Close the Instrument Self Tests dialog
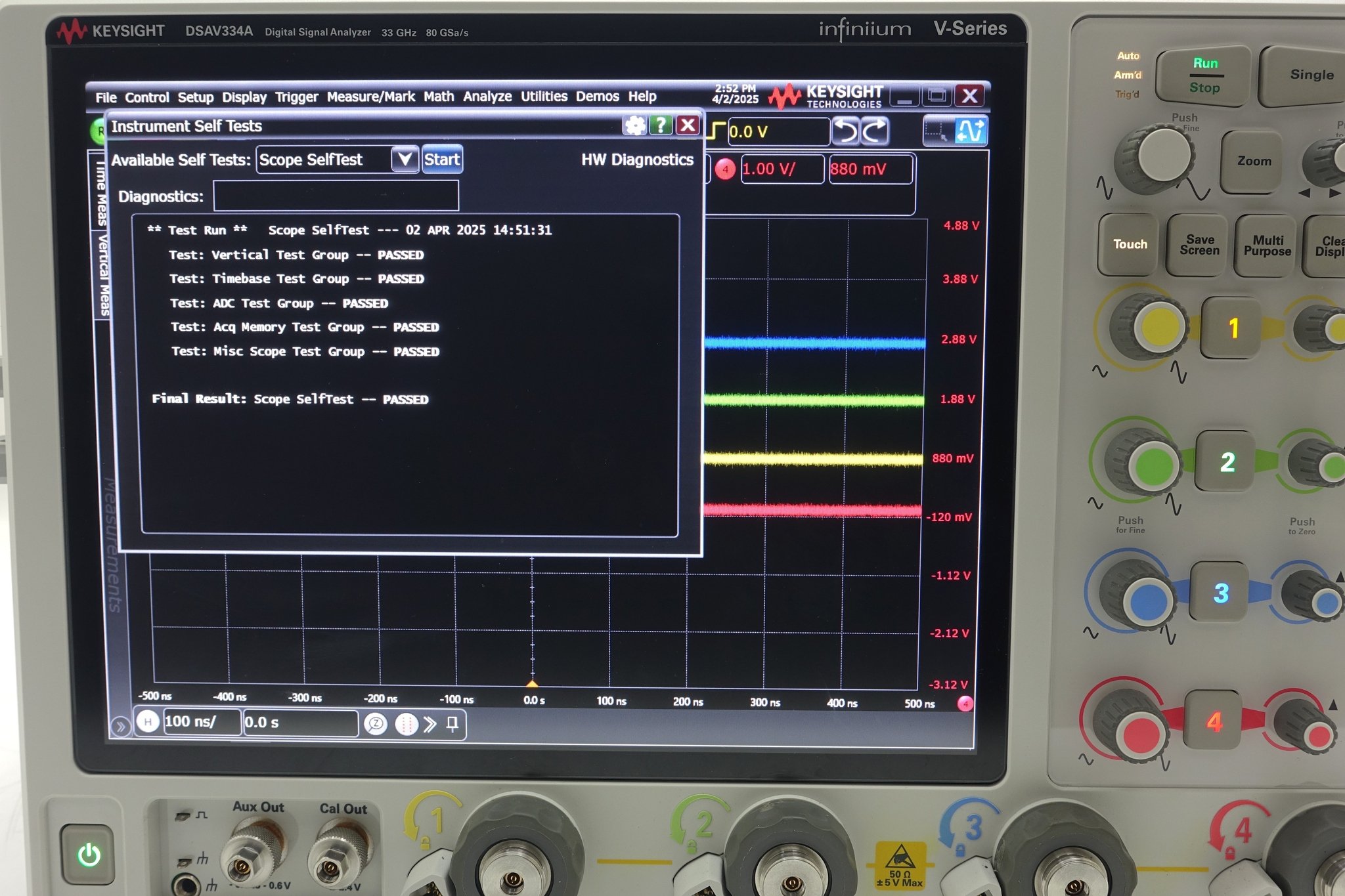Viewport: 1345px width, 896px height. point(688,125)
